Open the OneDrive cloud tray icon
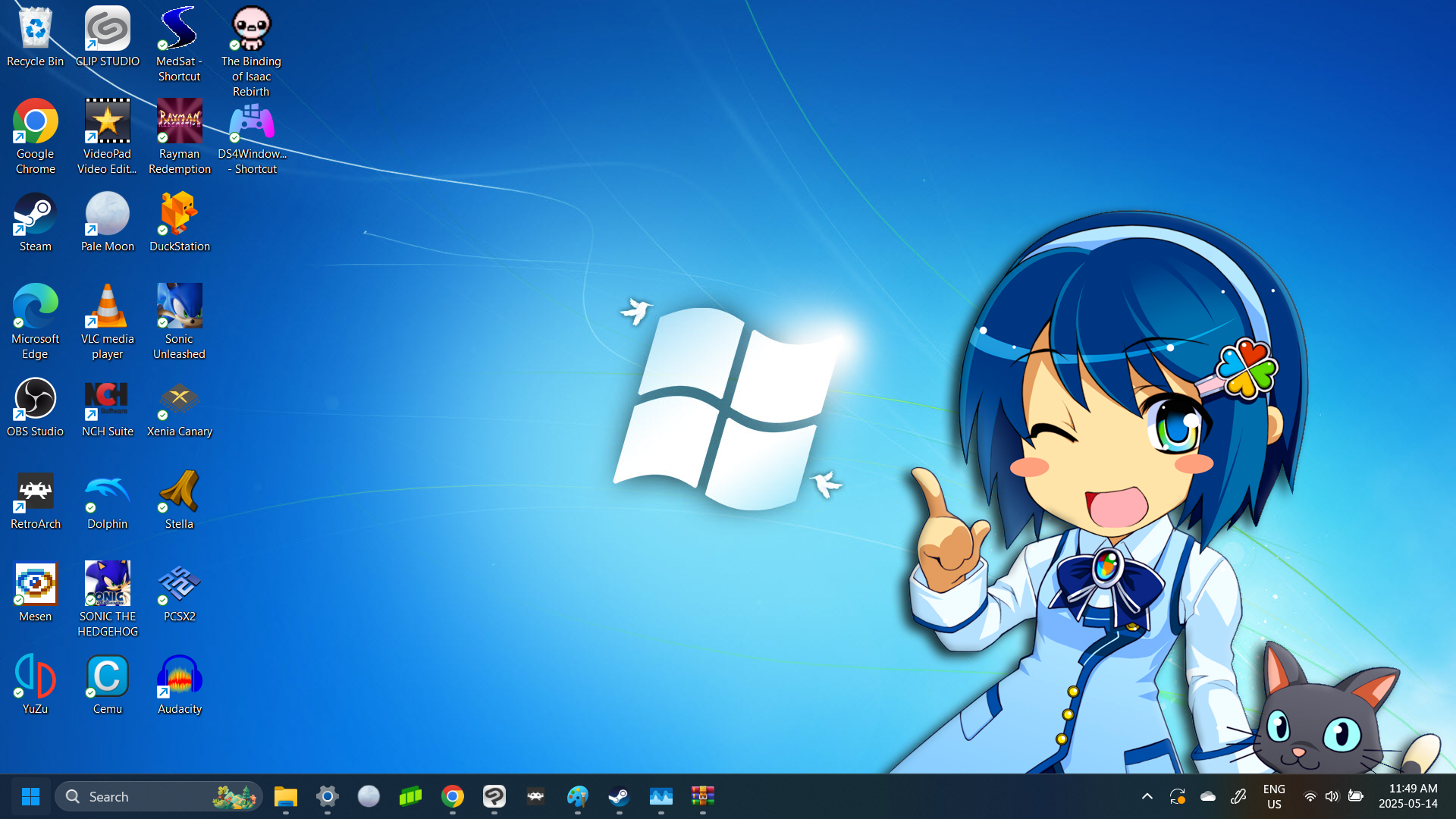1456x819 pixels. (x=1208, y=796)
